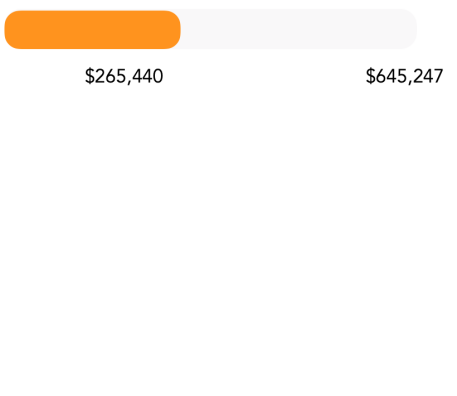
Task: Click the comma in the $265,440 label
Action: tap(129, 82)
